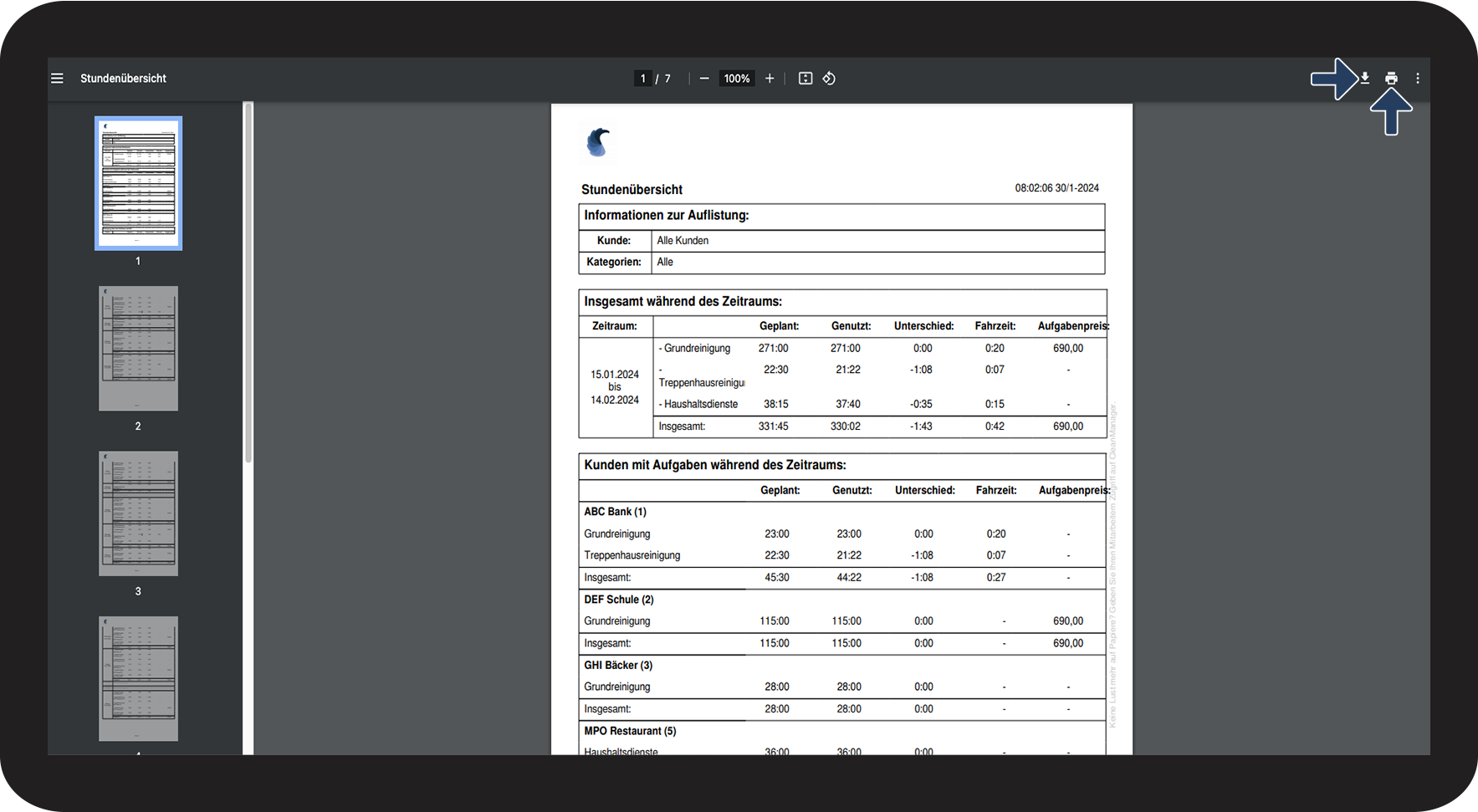Click the thumbnail sidebar scrollbar
The image size is (1478, 812).
248,284
